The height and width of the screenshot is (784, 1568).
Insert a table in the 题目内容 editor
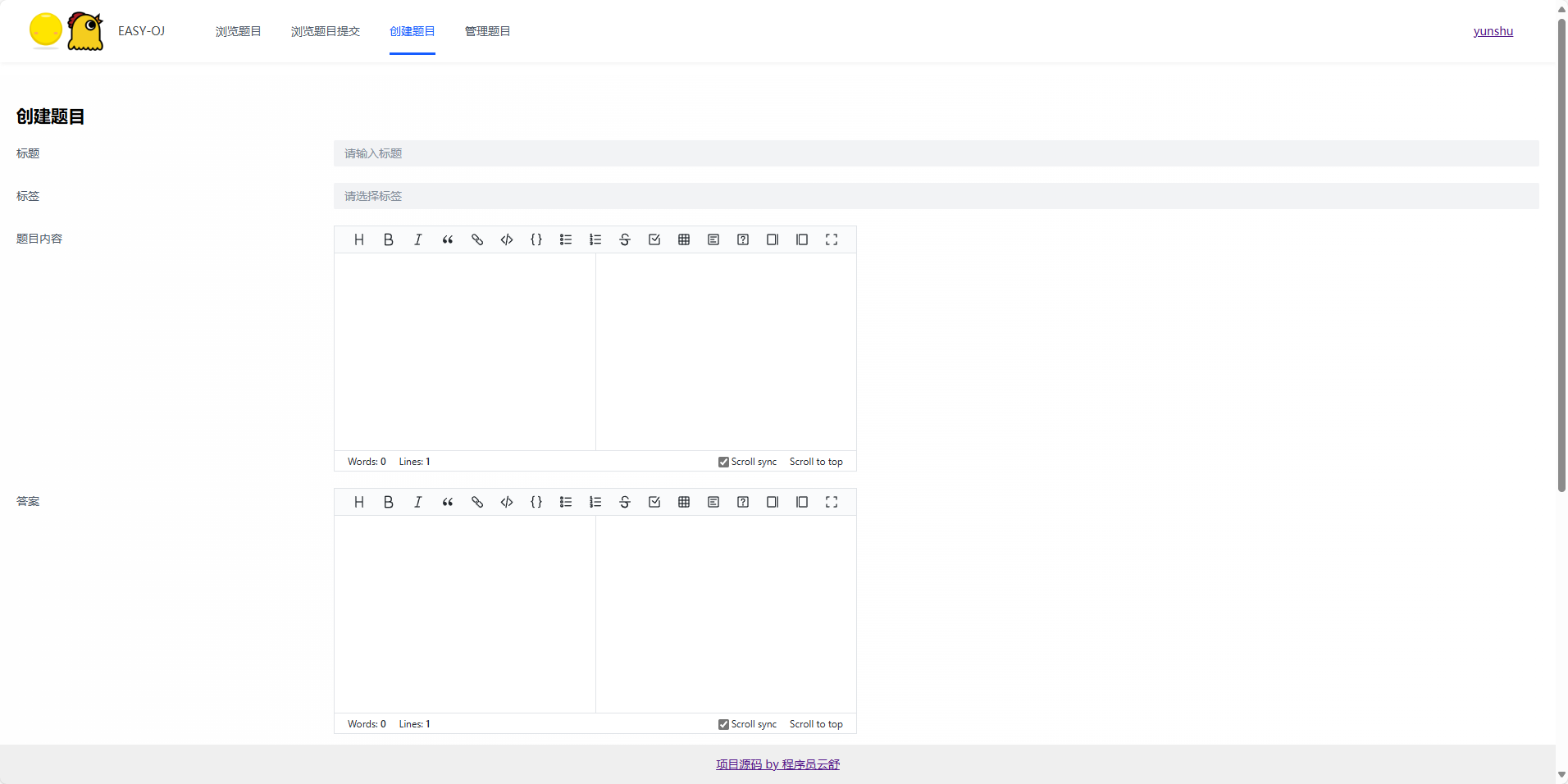tap(683, 239)
